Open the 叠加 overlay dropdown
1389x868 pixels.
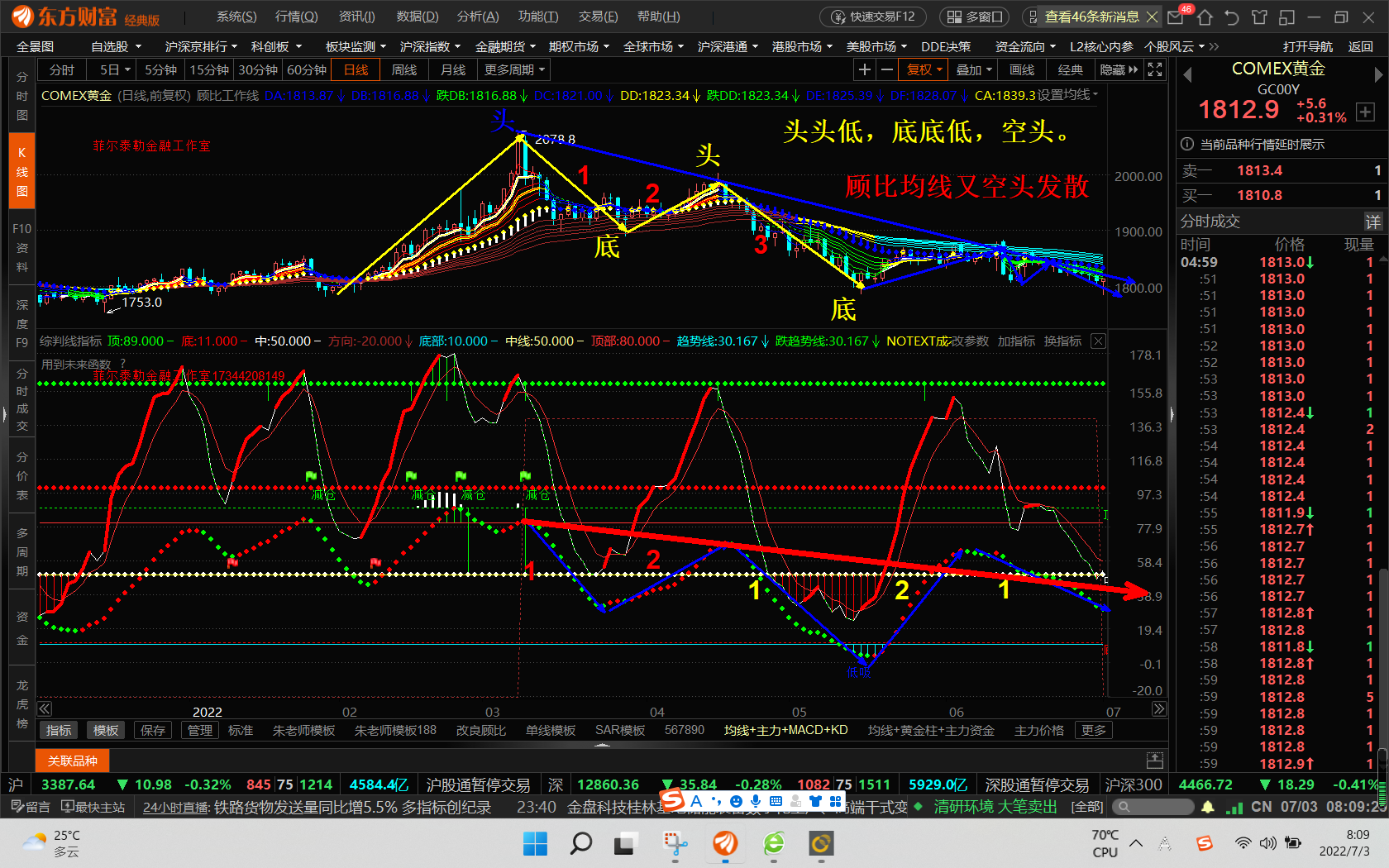click(x=973, y=70)
